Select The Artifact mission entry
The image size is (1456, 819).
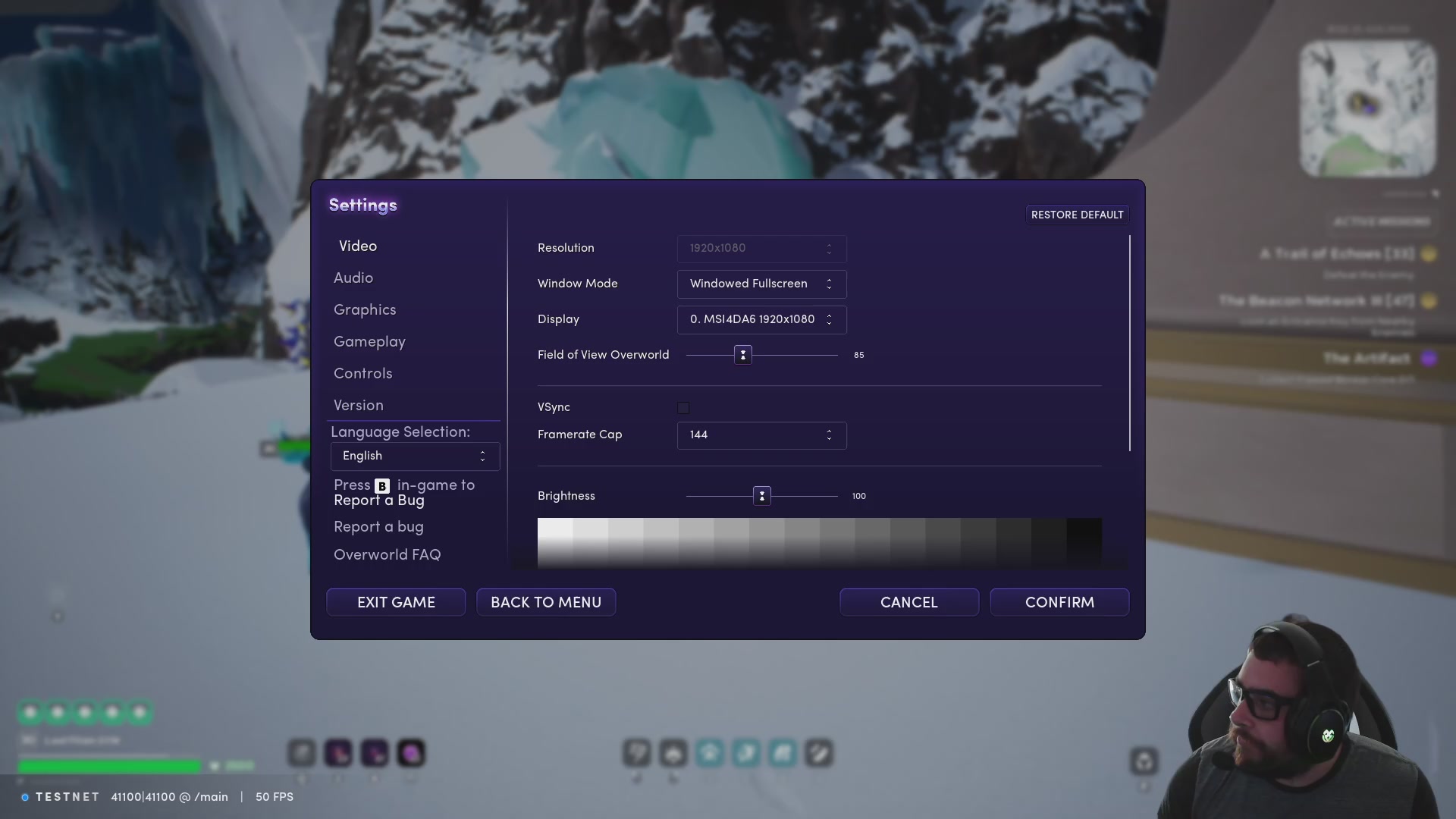(1367, 359)
